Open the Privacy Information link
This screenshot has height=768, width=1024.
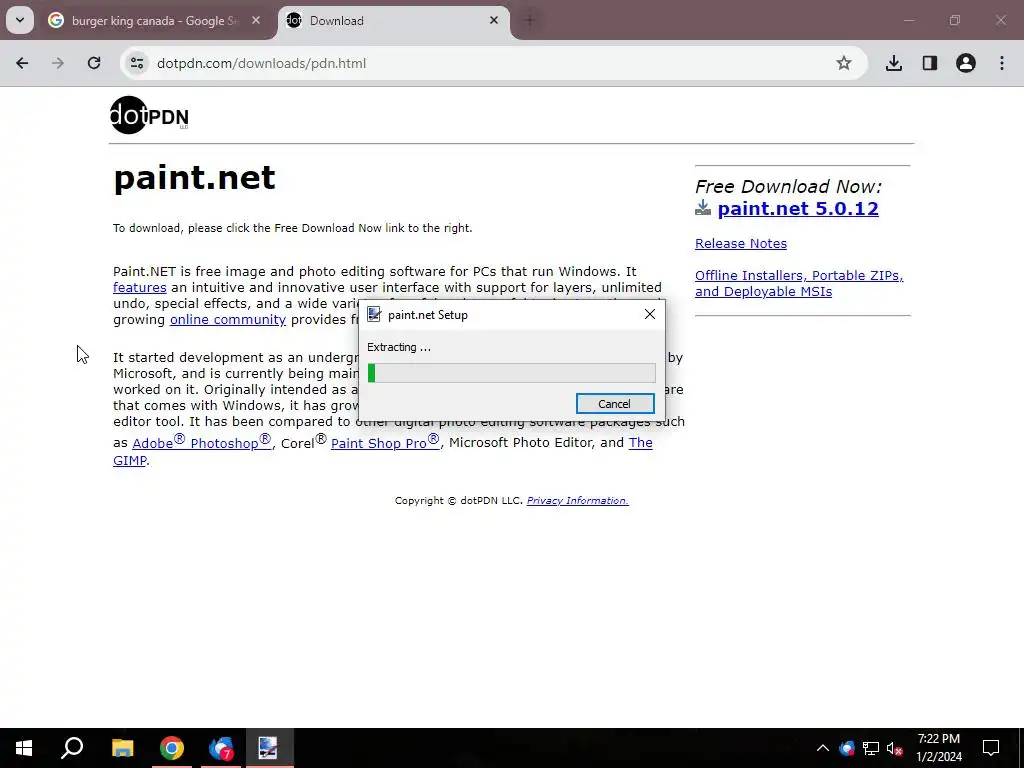click(577, 500)
